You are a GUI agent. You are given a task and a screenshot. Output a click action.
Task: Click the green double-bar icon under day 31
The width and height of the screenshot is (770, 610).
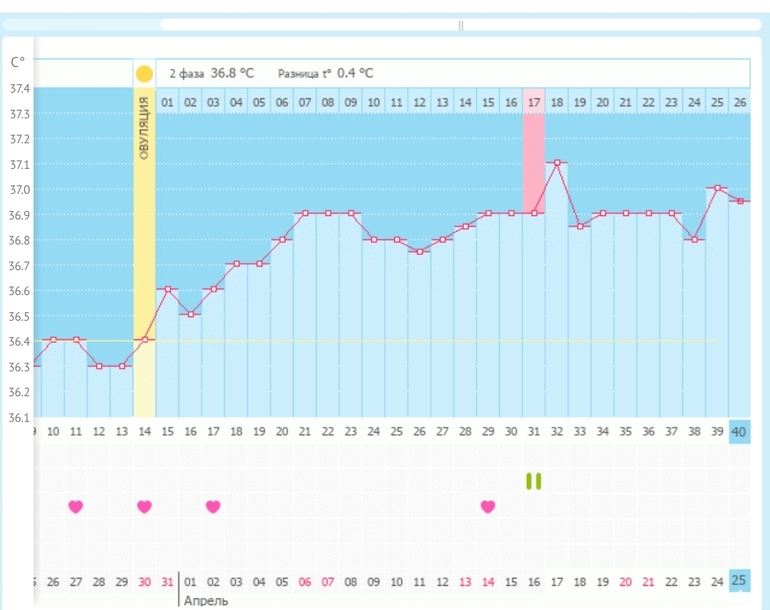point(534,481)
